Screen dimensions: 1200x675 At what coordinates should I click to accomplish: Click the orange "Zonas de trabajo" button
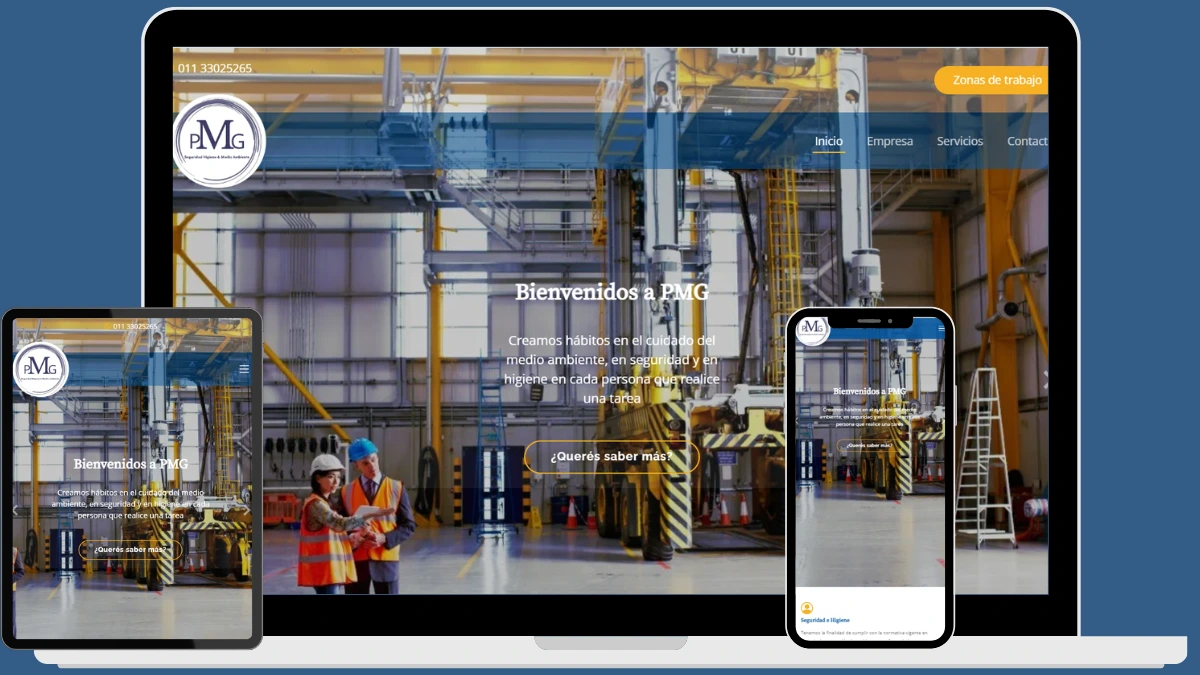(x=996, y=80)
